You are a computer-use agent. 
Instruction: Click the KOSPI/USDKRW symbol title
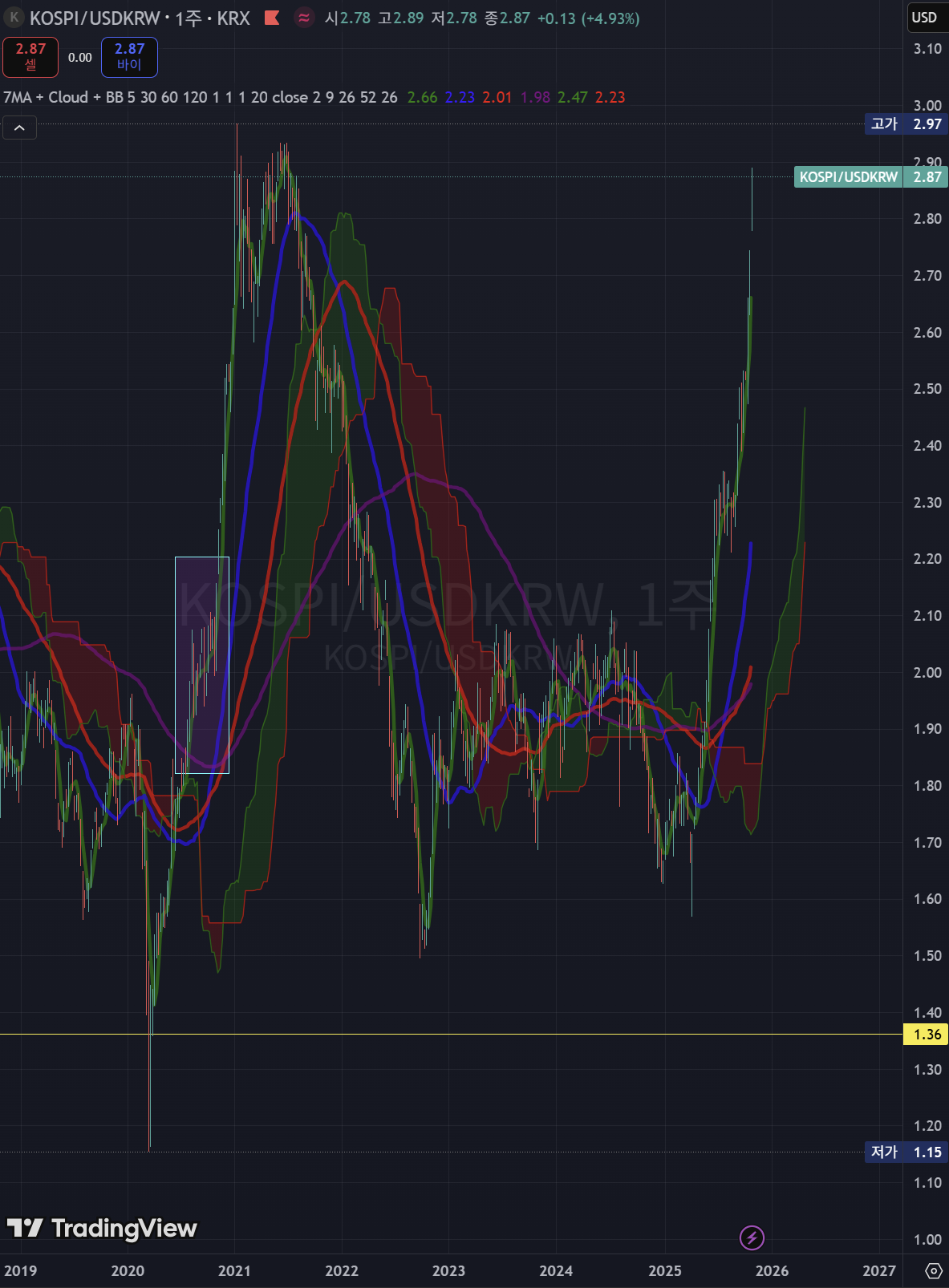pyautogui.click(x=95, y=18)
